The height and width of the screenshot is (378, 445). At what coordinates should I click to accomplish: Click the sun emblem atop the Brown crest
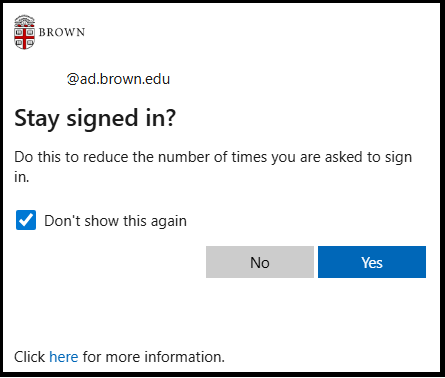point(24,19)
